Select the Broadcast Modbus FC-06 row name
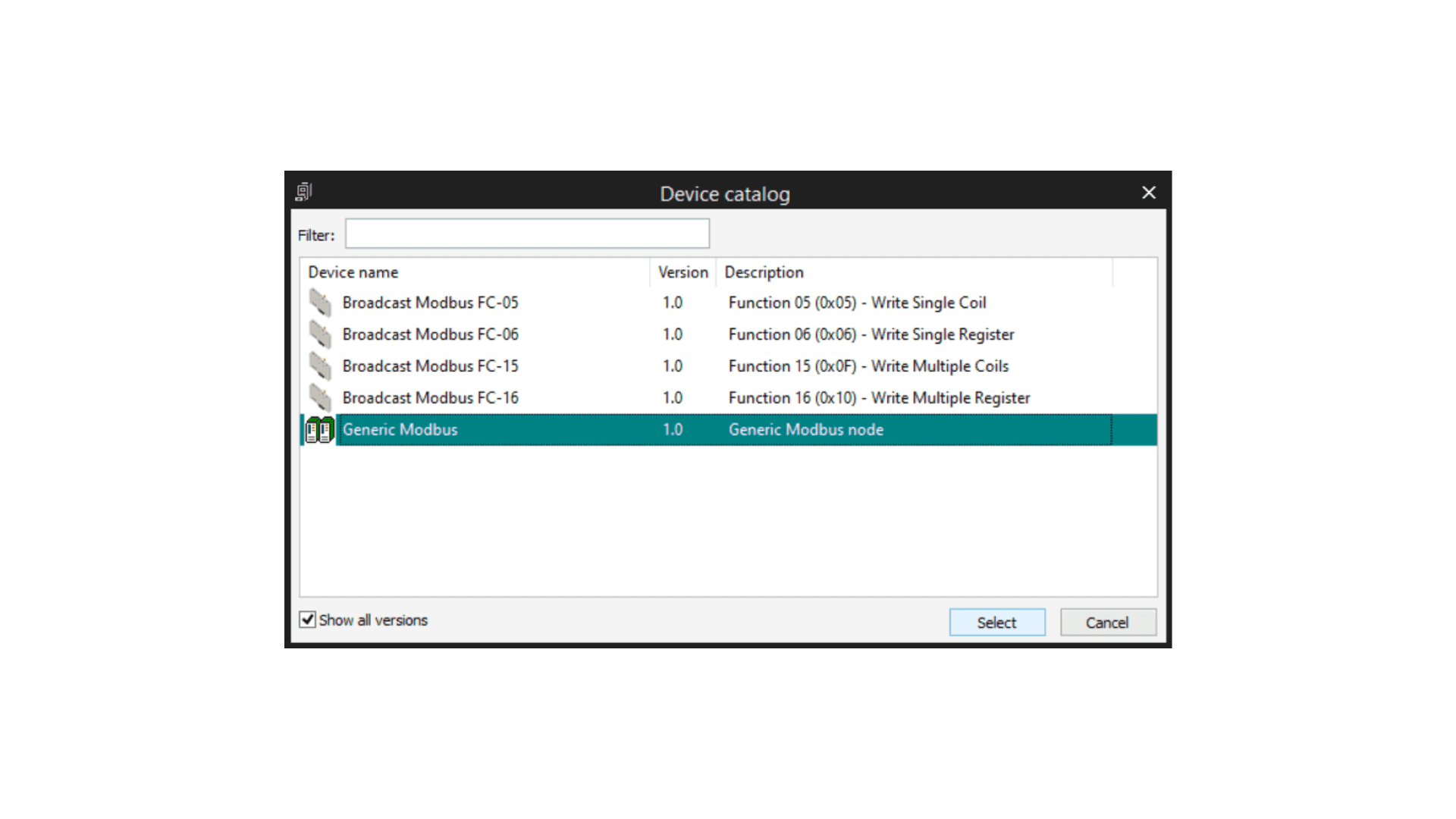Screen dimensions: 1456x819 pos(430,334)
